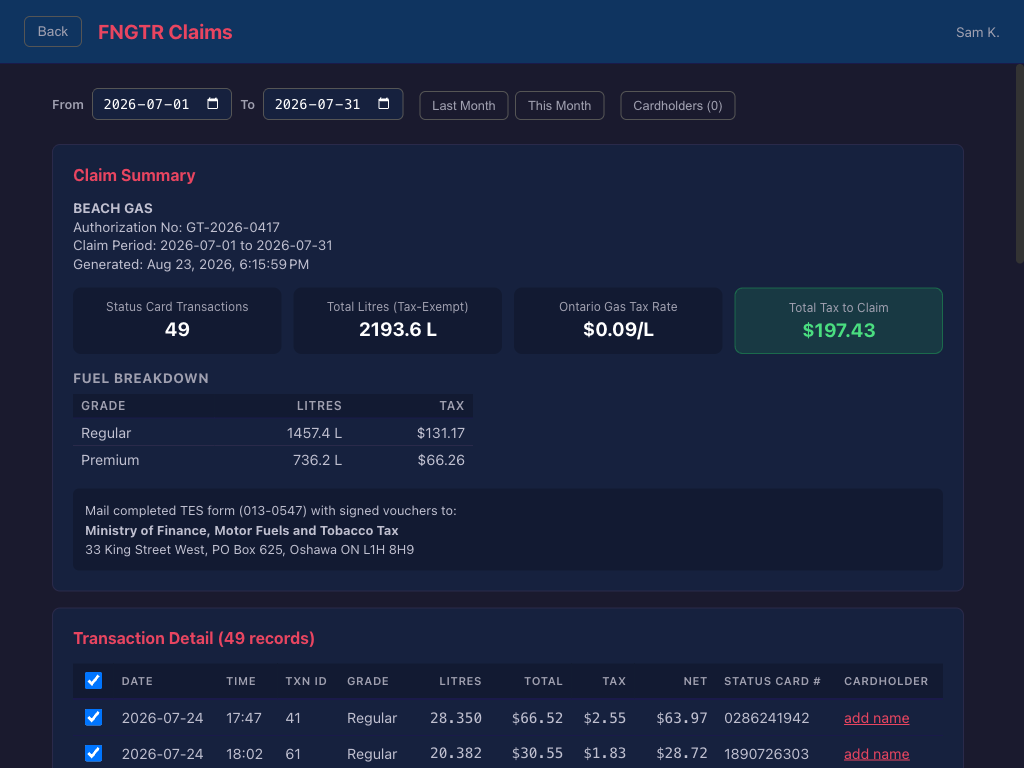The height and width of the screenshot is (768, 1024).
Task: Edit the From date field 2026-07-01
Action: click(161, 104)
